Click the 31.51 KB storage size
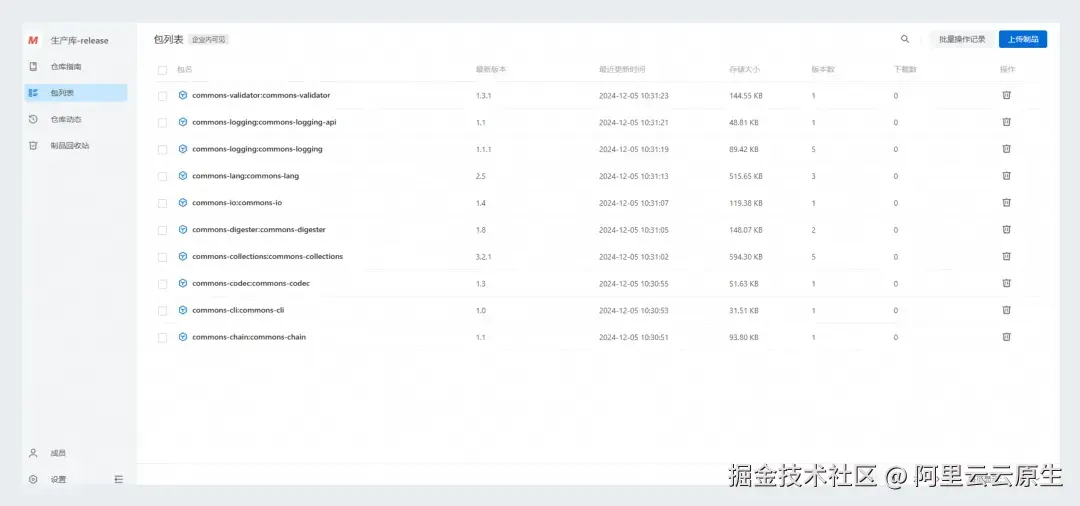Screen dimensions: 1080x506 [744, 310]
